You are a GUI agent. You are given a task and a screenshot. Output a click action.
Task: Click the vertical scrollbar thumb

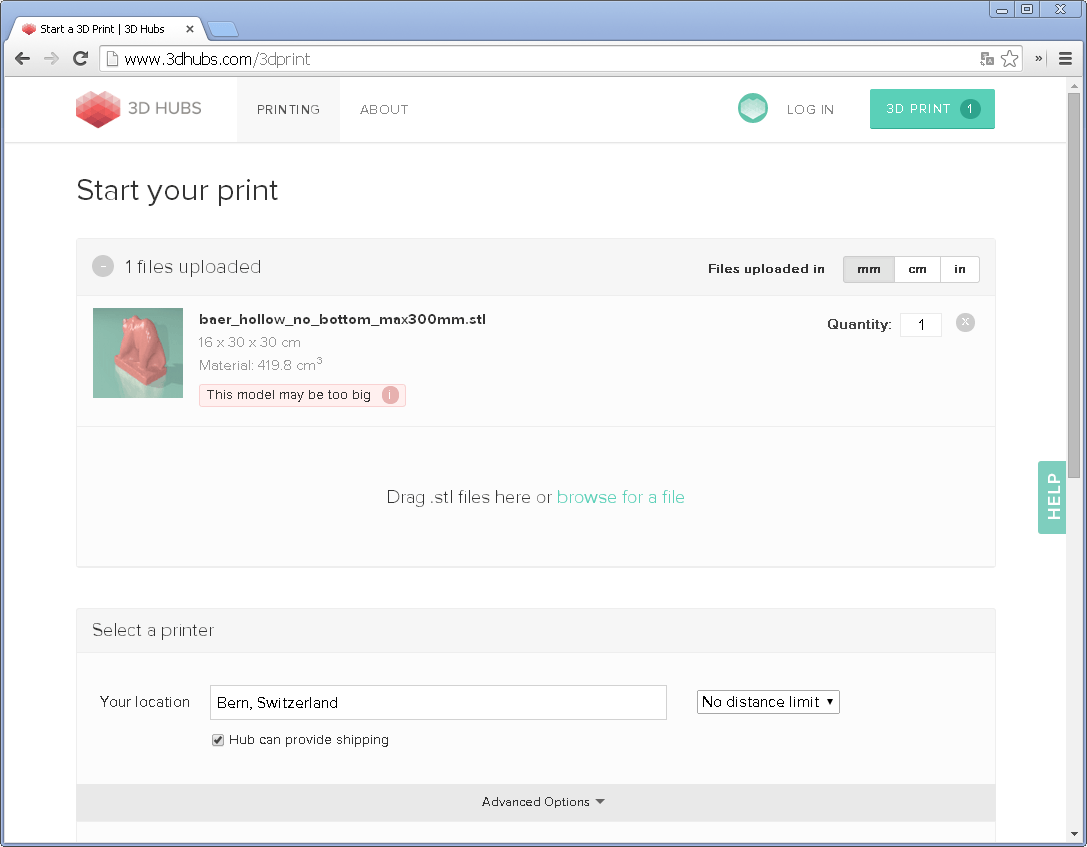(1074, 284)
